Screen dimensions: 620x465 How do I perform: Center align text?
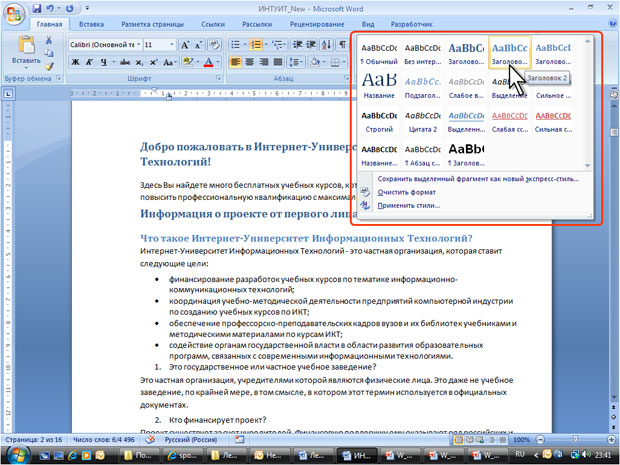click(249, 62)
